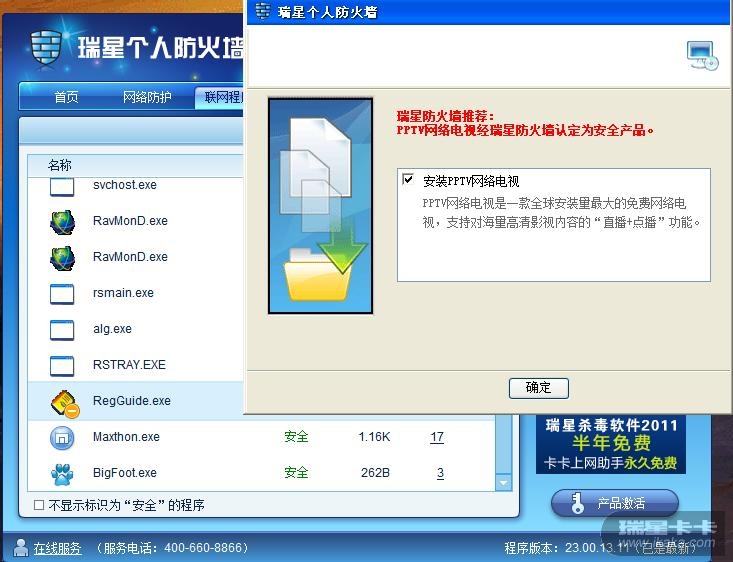Click the 262B traffic value
The width and height of the screenshot is (733, 562).
click(x=375, y=473)
